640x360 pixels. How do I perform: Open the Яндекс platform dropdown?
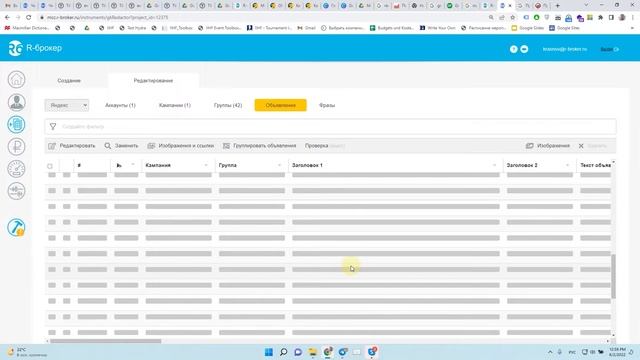point(67,105)
